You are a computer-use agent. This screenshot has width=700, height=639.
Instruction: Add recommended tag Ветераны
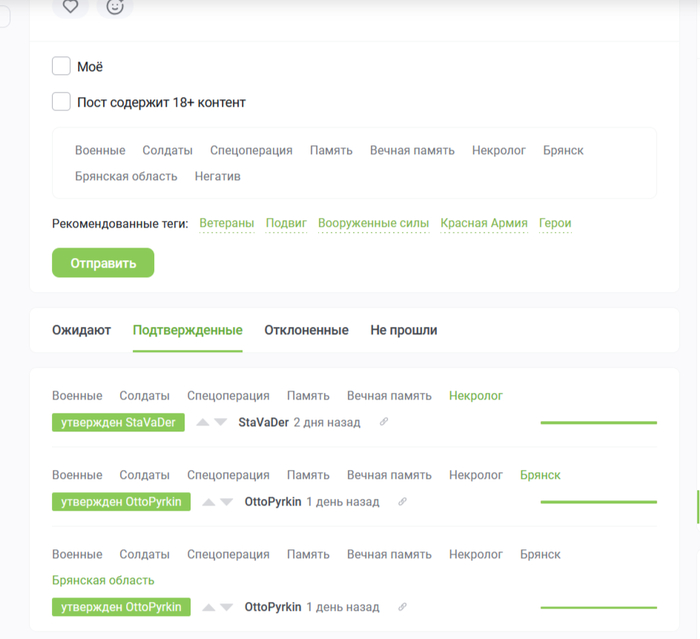tap(226, 223)
